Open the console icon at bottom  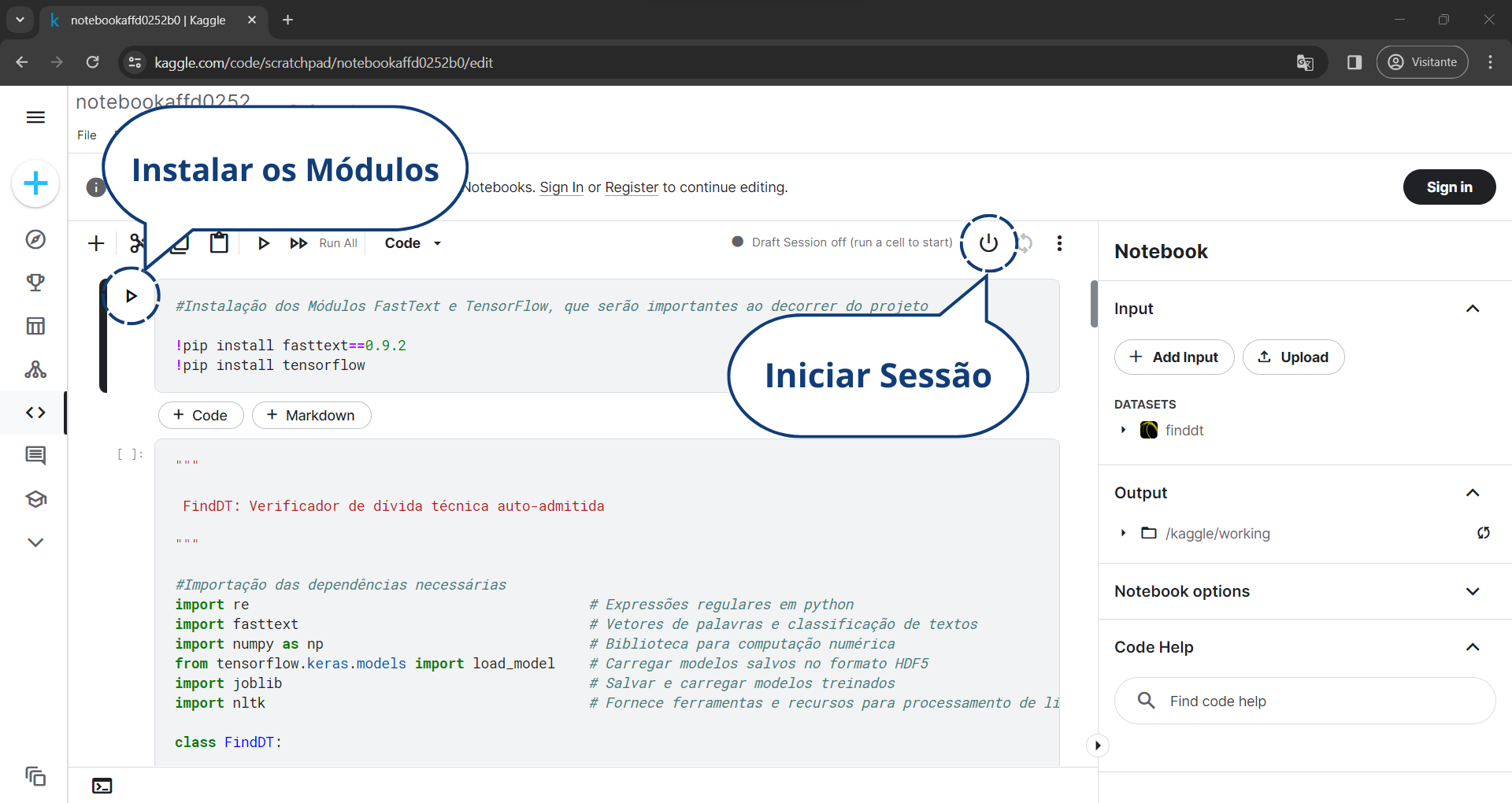coord(102,786)
